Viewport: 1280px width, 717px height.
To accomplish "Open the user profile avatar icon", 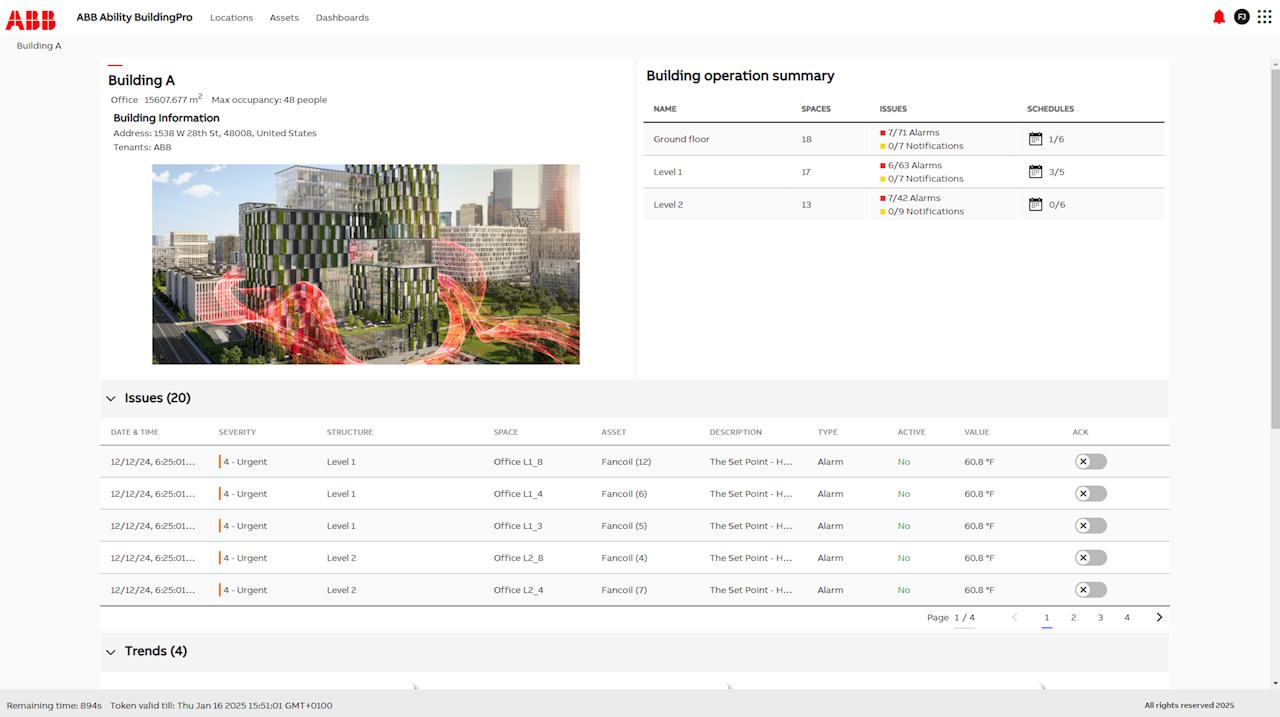I will click(x=1242, y=16).
